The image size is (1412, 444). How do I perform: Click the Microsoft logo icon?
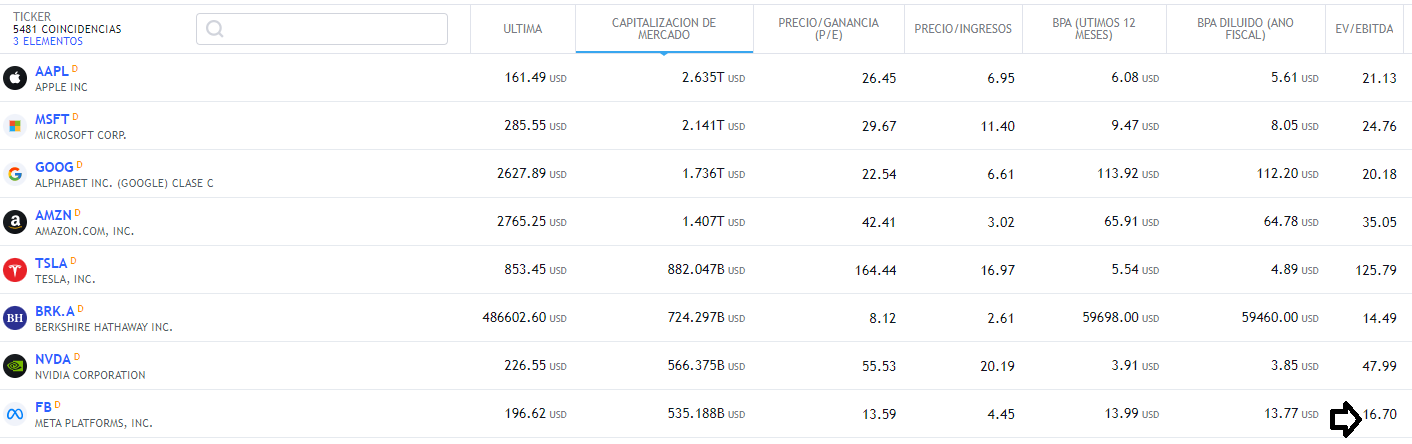pyautogui.click(x=15, y=126)
